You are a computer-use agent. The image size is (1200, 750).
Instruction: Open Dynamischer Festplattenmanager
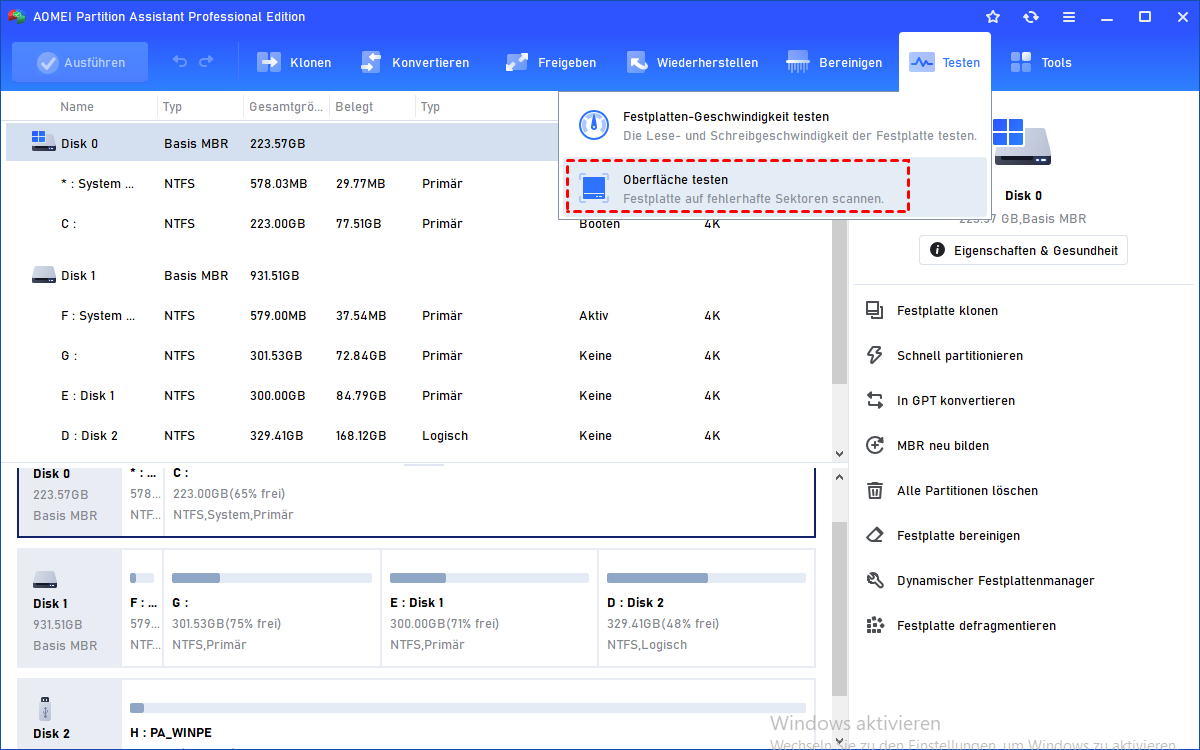[x=995, y=581]
